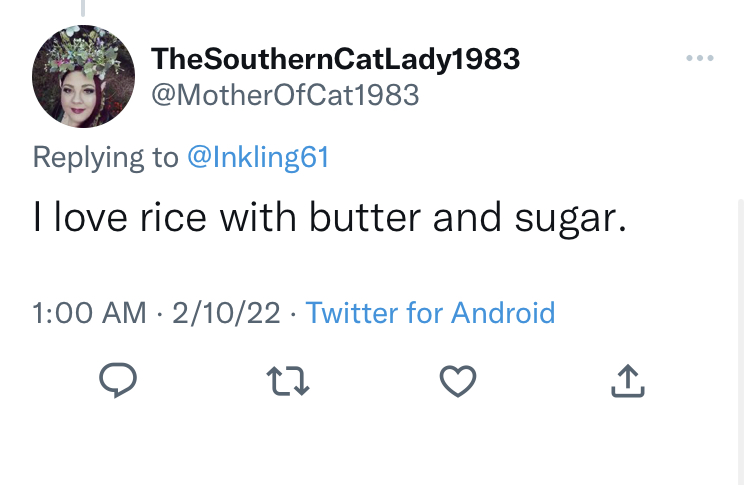This screenshot has height=485, width=750.
Task: Click the vertical scrollbar on right edge
Action: (741, 342)
